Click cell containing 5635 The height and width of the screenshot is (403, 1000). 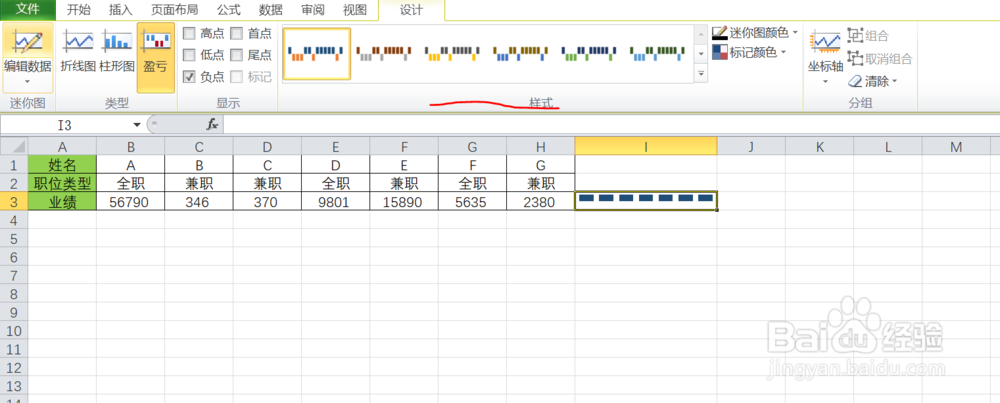coord(473,202)
